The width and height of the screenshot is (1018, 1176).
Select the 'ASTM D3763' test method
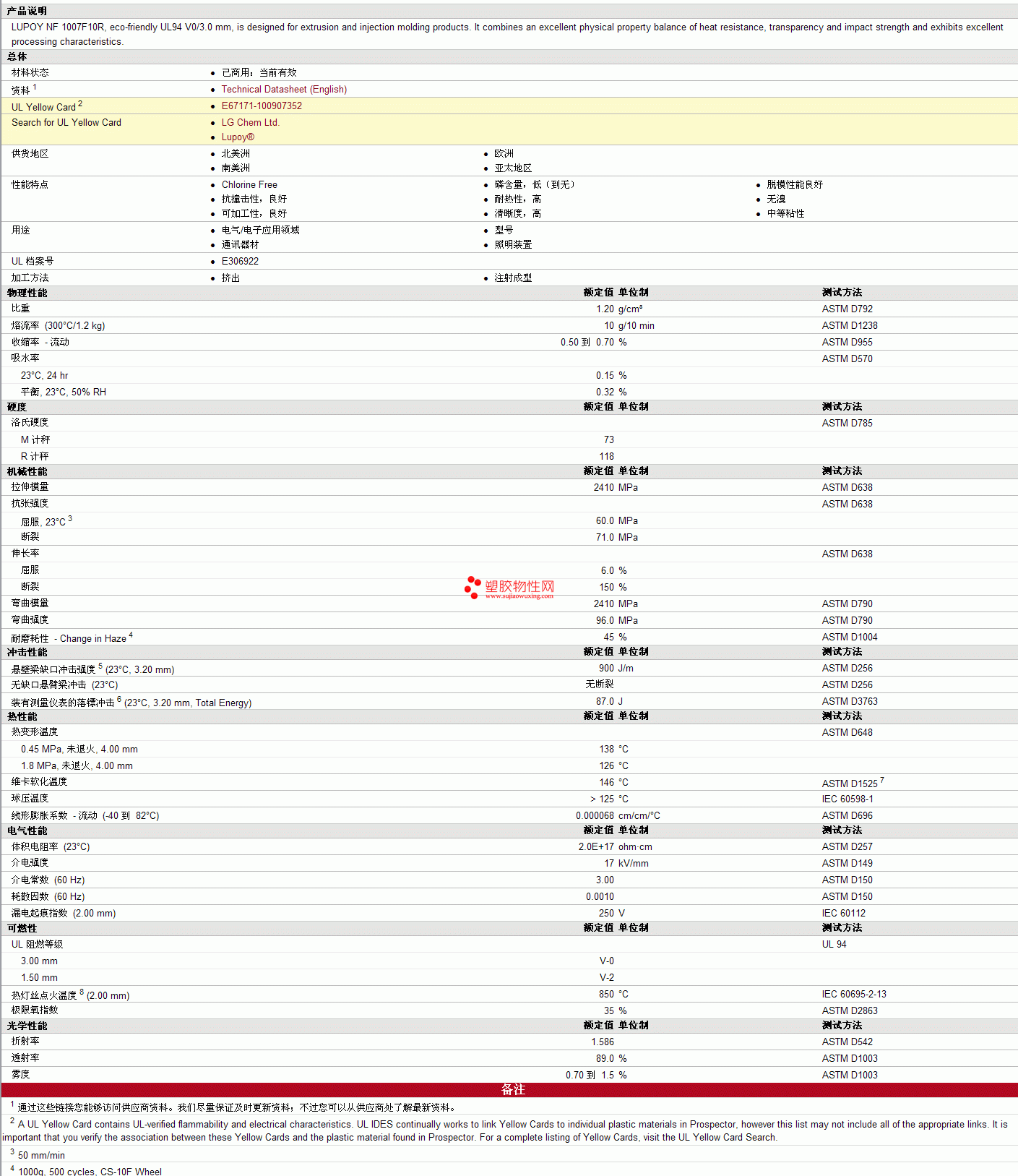pos(850,702)
